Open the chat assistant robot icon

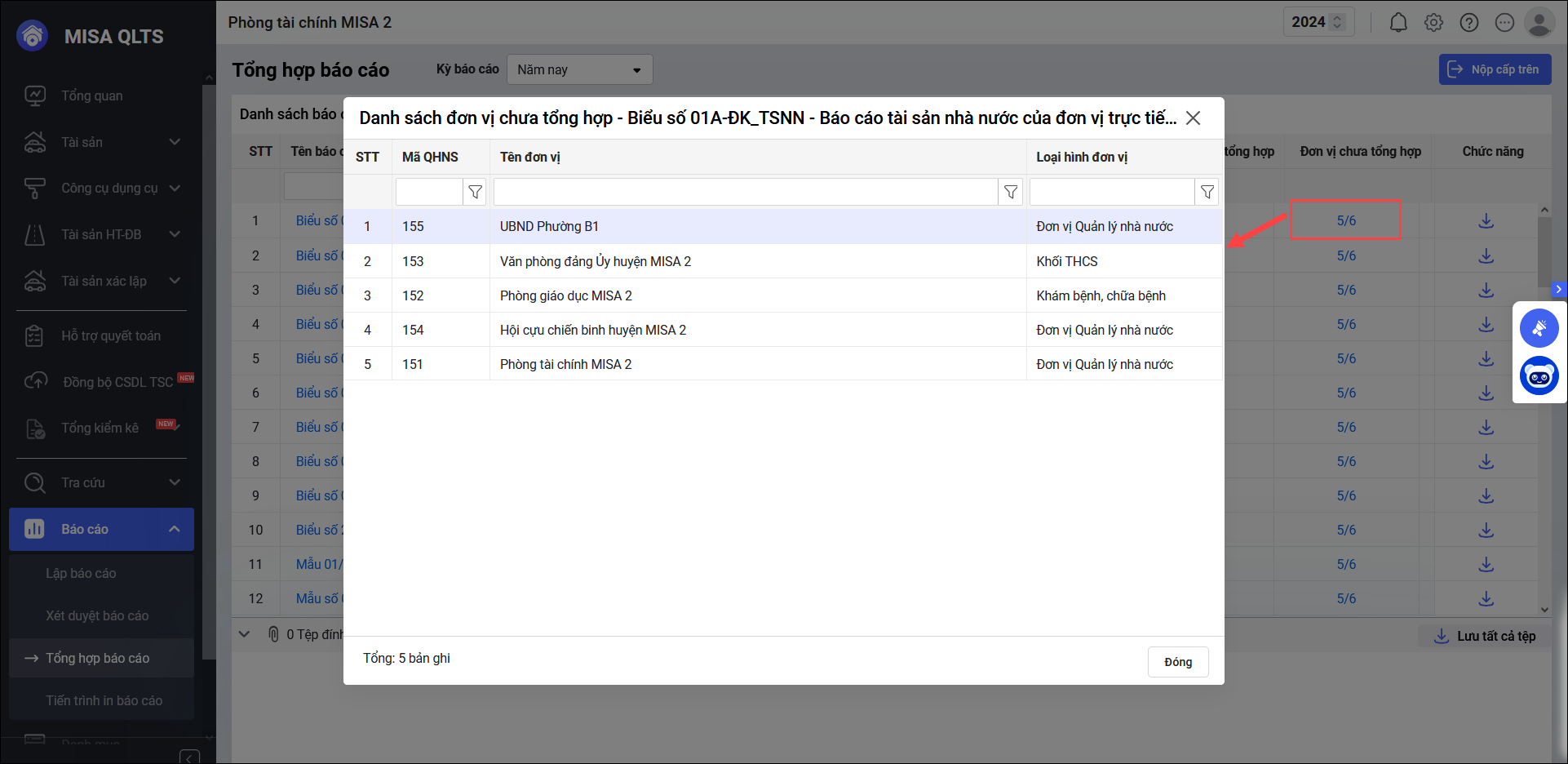point(1539,376)
